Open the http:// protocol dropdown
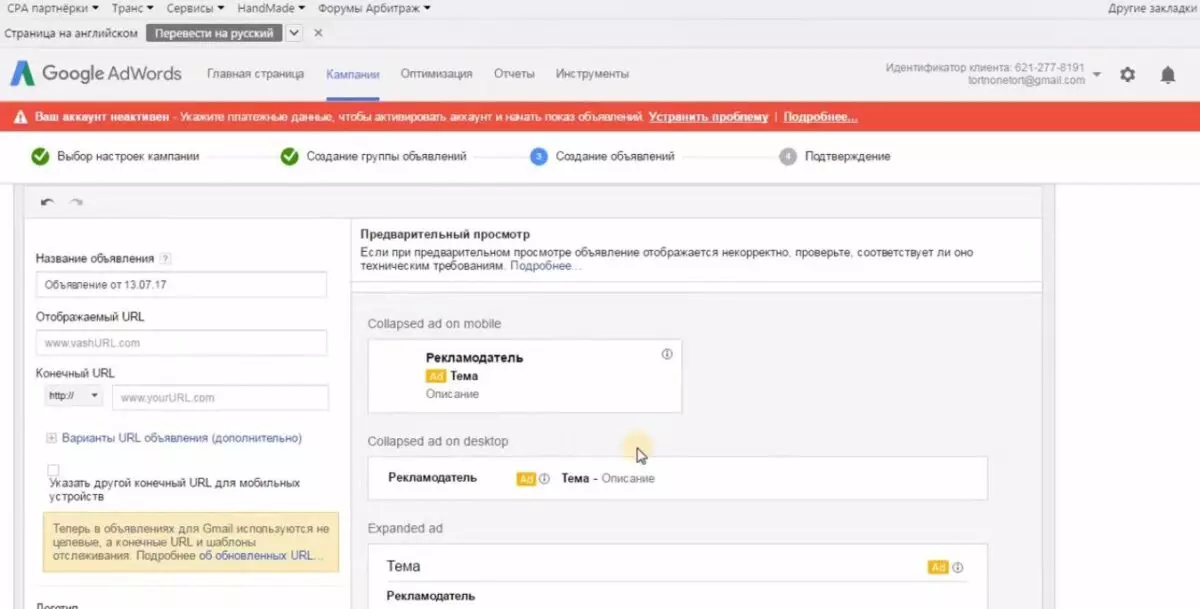The image size is (1200, 609). pyautogui.click(x=74, y=396)
